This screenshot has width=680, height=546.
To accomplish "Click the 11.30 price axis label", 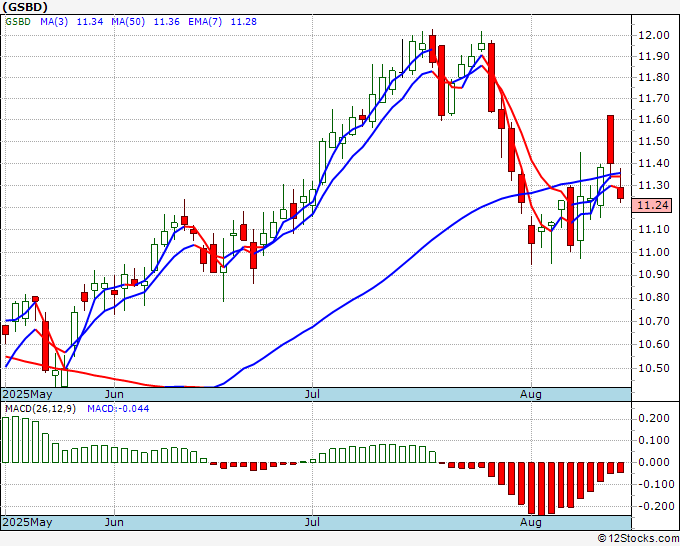I will coord(654,186).
